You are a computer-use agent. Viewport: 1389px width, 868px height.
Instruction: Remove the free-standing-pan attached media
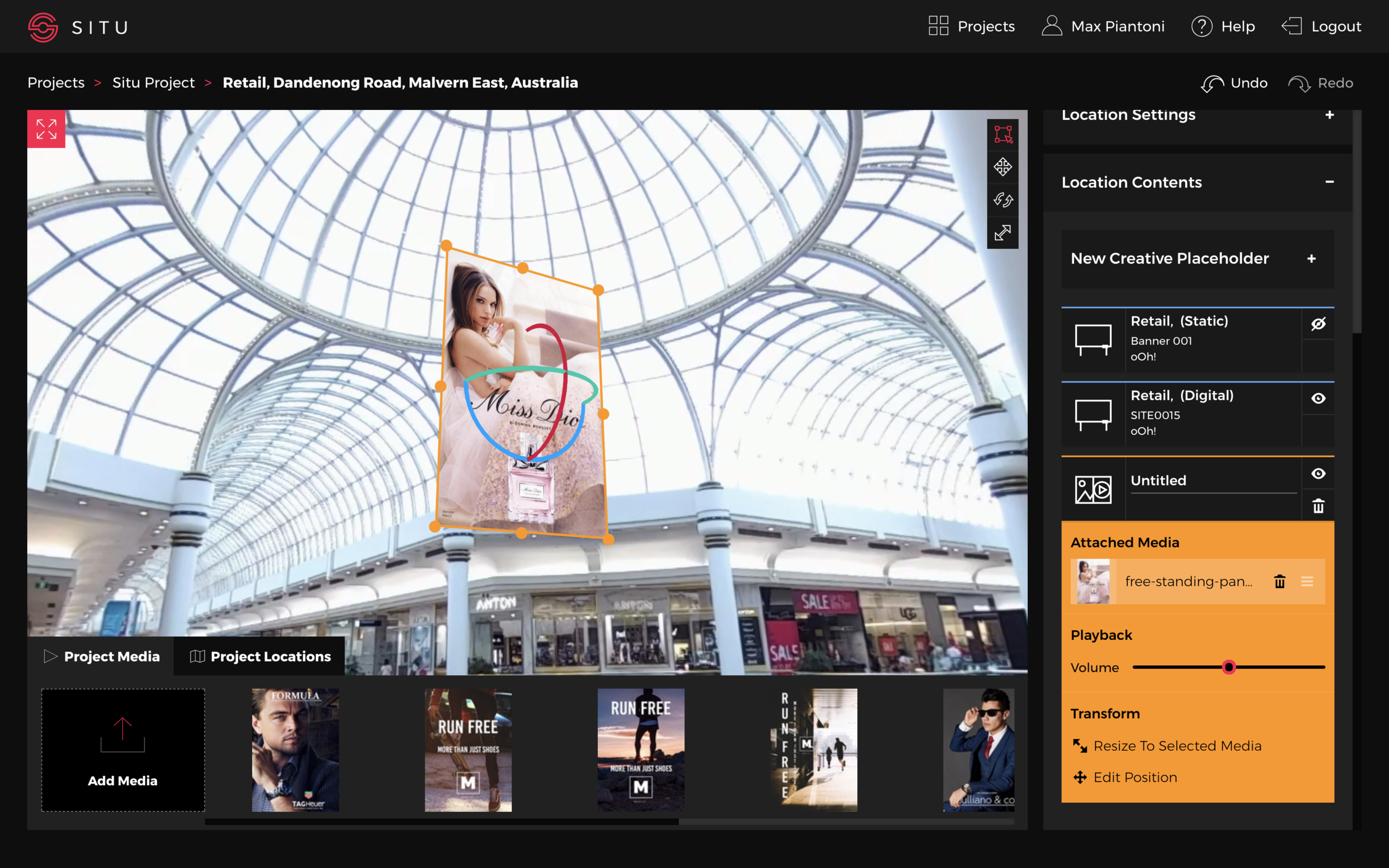click(x=1280, y=581)
